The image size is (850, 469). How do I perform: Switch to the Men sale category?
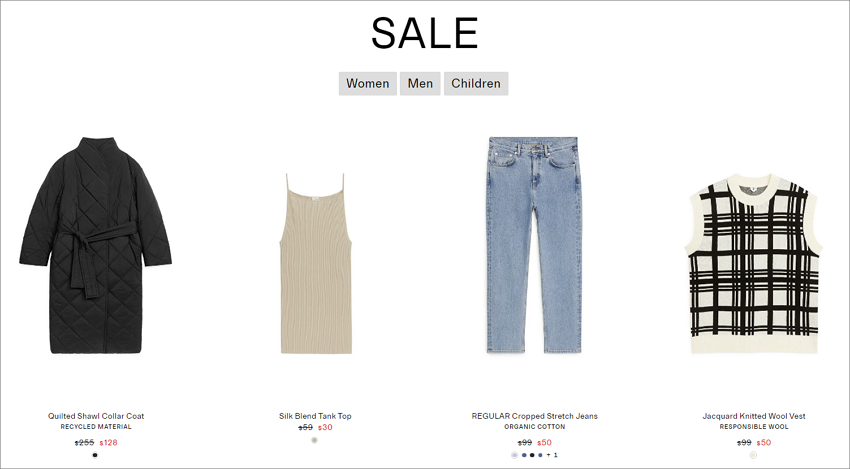coord(420,83)
